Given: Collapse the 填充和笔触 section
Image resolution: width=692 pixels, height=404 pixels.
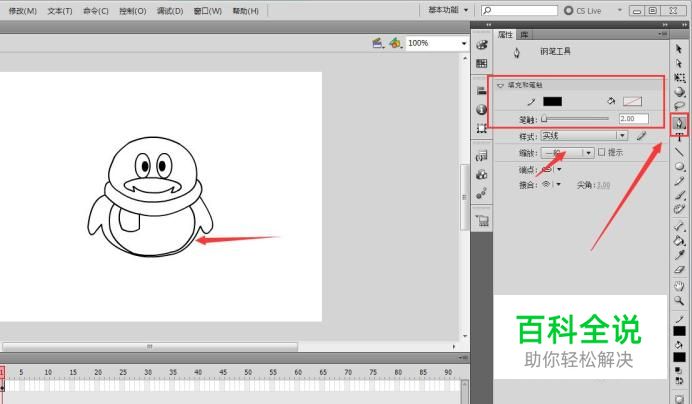Looking at the screenshot, I should (x=500, y=85).
